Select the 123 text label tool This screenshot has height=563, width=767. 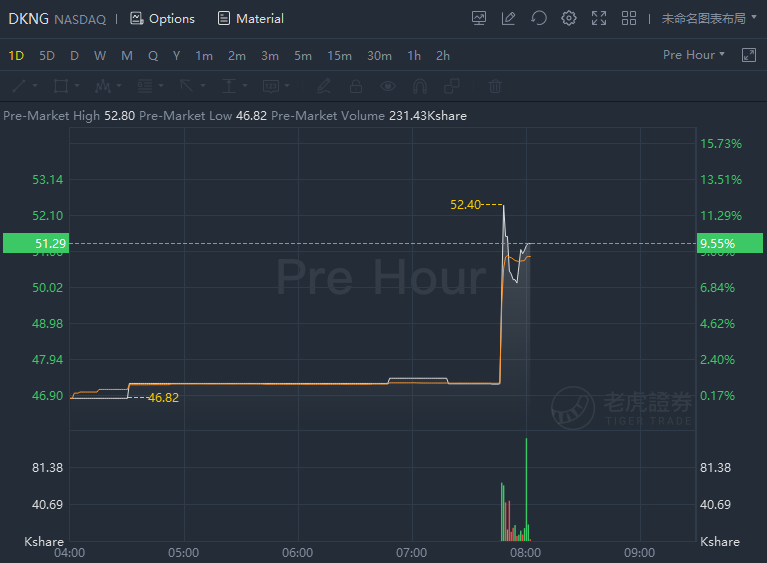tap(271, 86)
